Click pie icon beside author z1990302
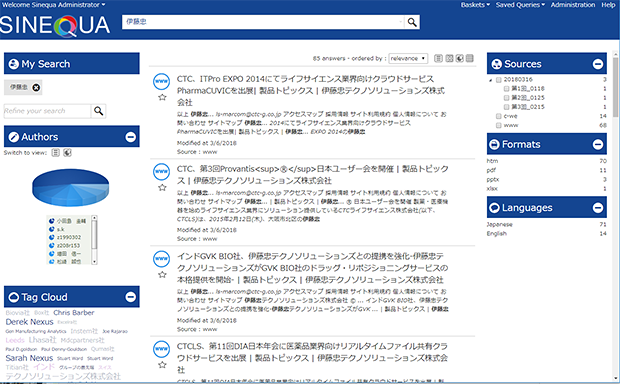 [x=51, y=238]
